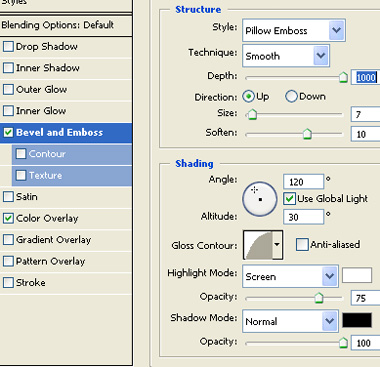Tick the Inner Glow checkbox
380x367 pixels.
click(8, 111)
